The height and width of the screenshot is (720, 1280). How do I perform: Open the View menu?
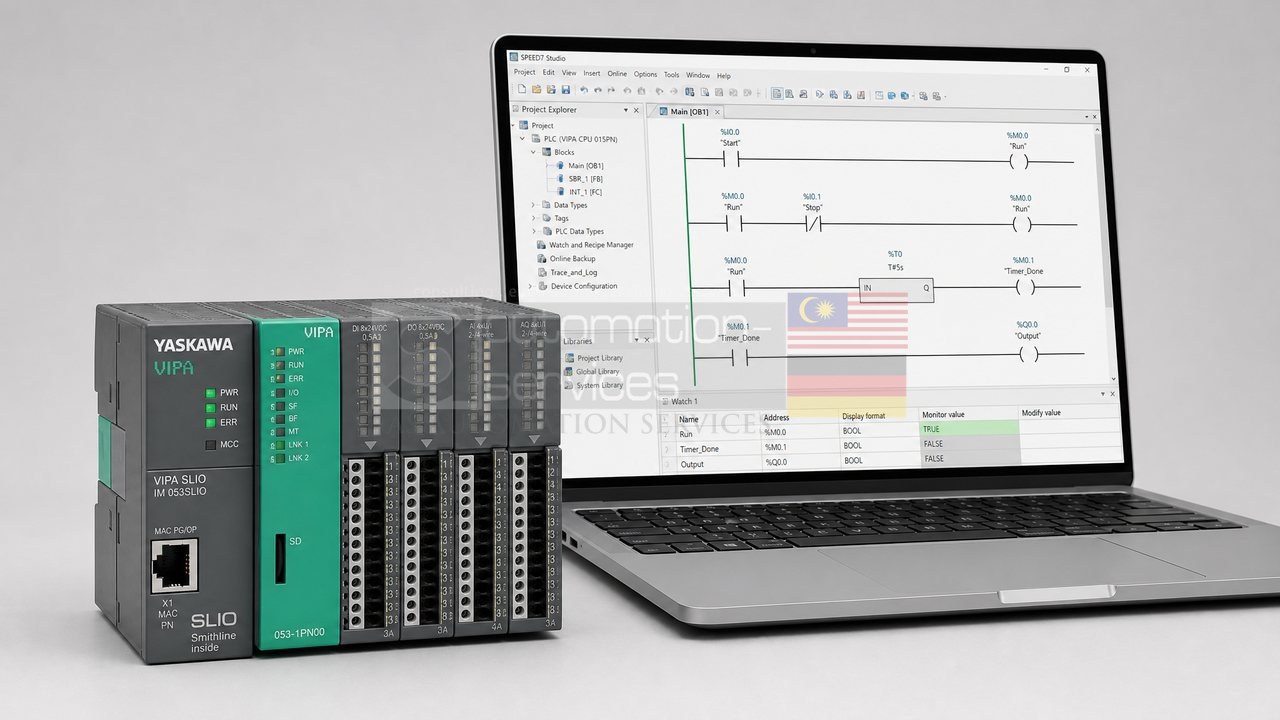click(x=569, y=73)
